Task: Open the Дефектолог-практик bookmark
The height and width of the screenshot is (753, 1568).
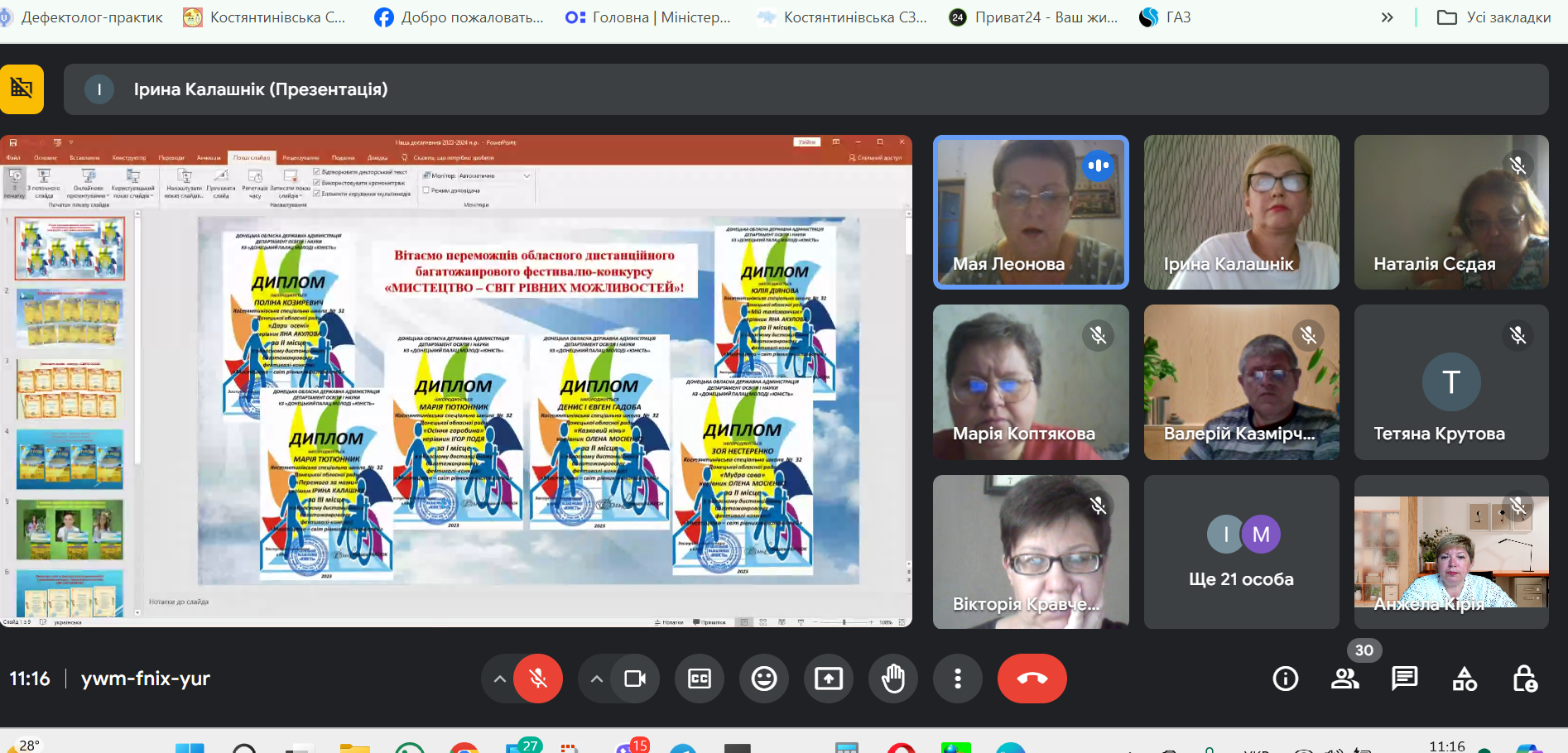Action: coord(83,17)
